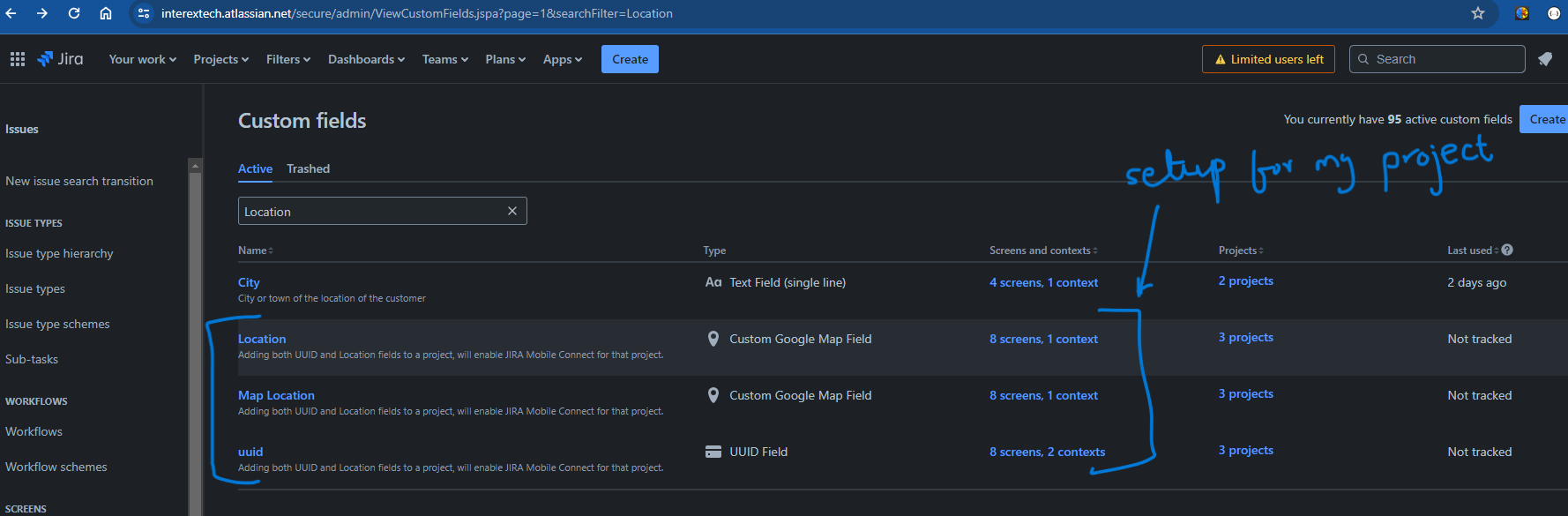The width and height of the screenshot is (1568, 516).
Task: Expand the Plans menu
Action: click(x=505, y=59)
